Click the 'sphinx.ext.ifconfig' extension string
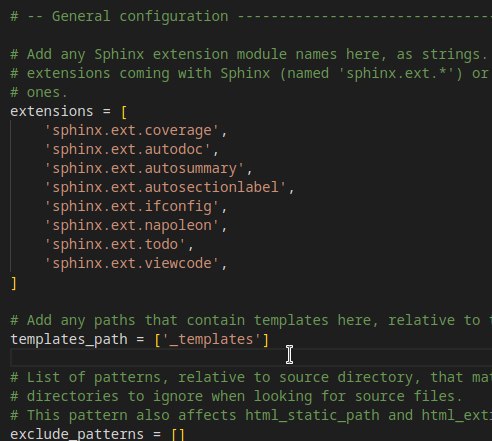492x441 pixels. [x=132, y=207]
